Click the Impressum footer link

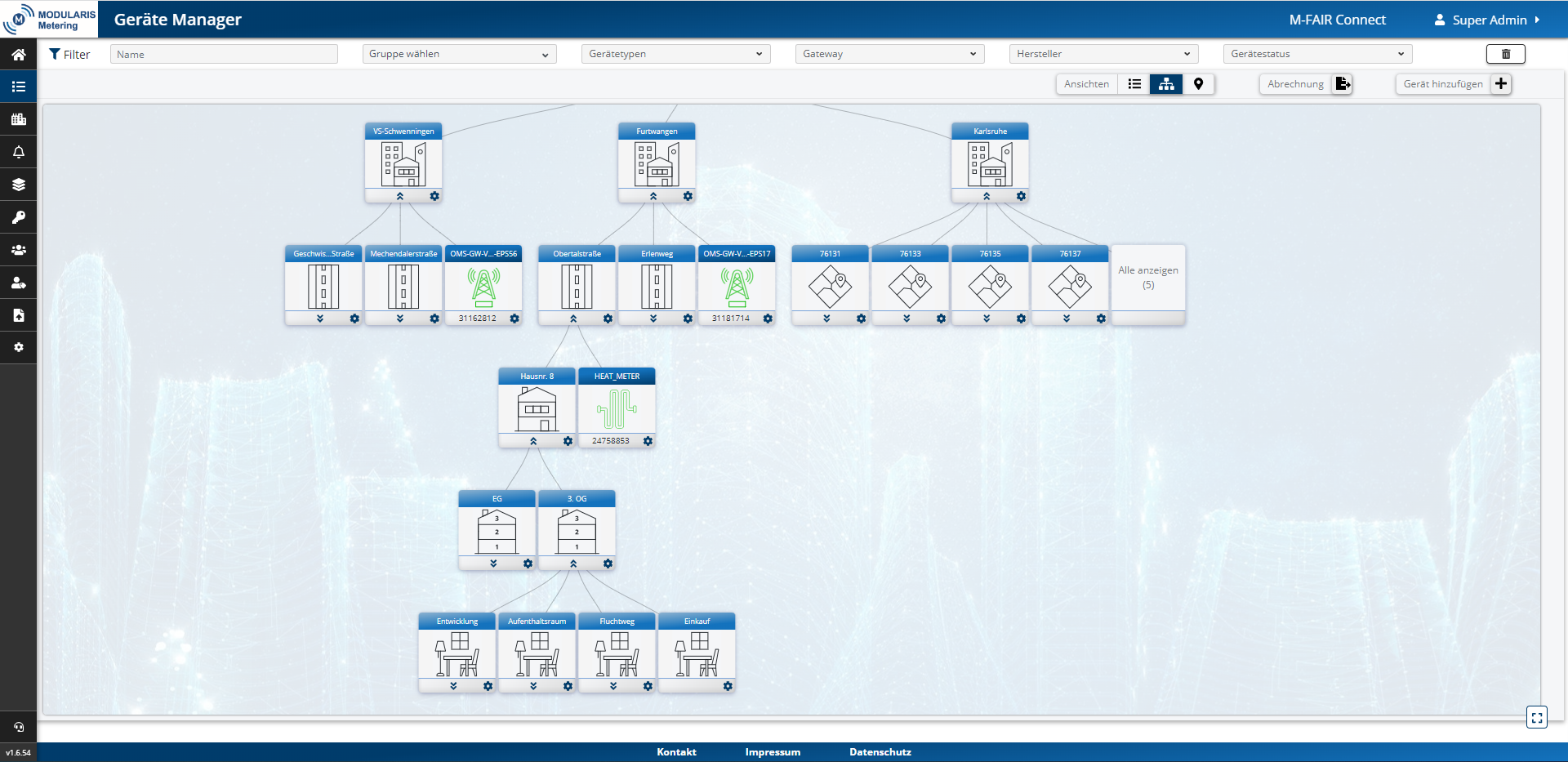click(773, 752)
